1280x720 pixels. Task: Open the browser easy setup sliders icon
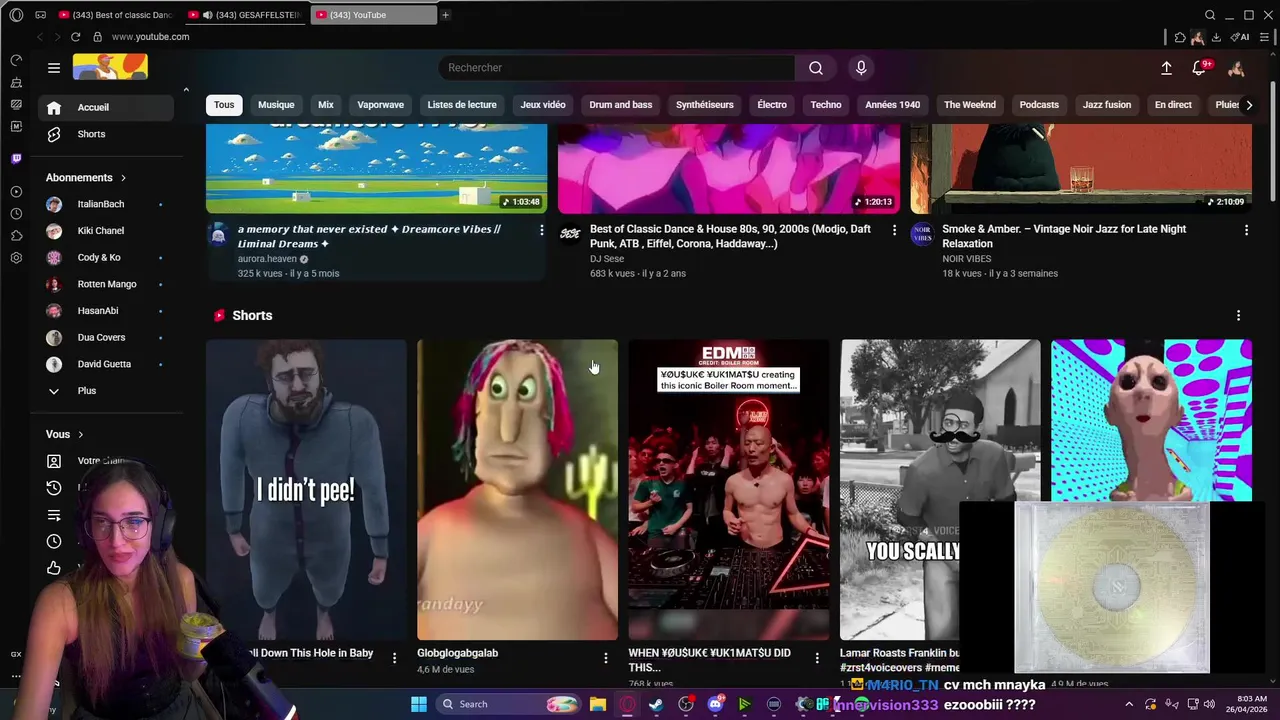[1264, 37]
